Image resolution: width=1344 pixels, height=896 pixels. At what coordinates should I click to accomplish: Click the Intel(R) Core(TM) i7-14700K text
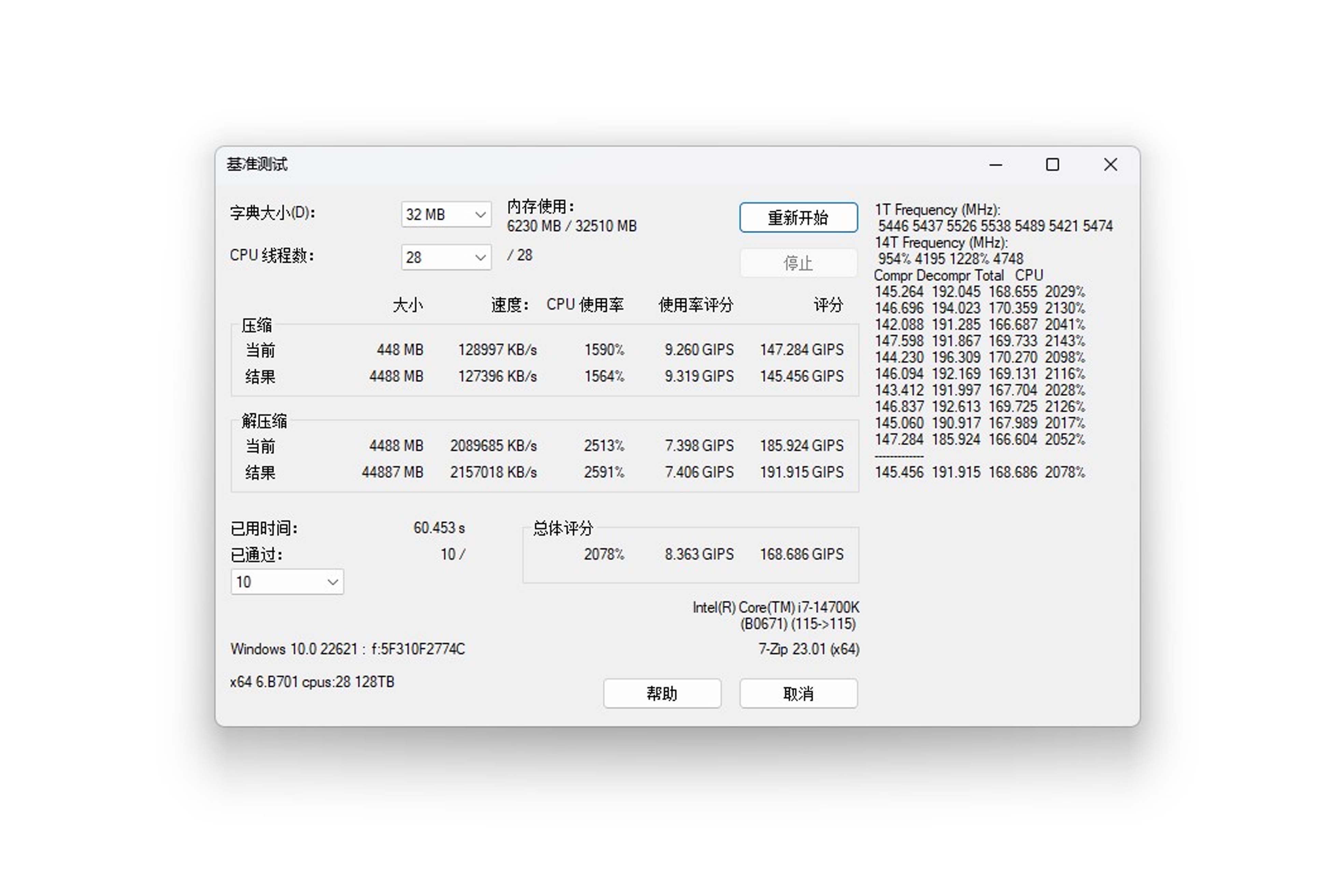tap(776, 607)
